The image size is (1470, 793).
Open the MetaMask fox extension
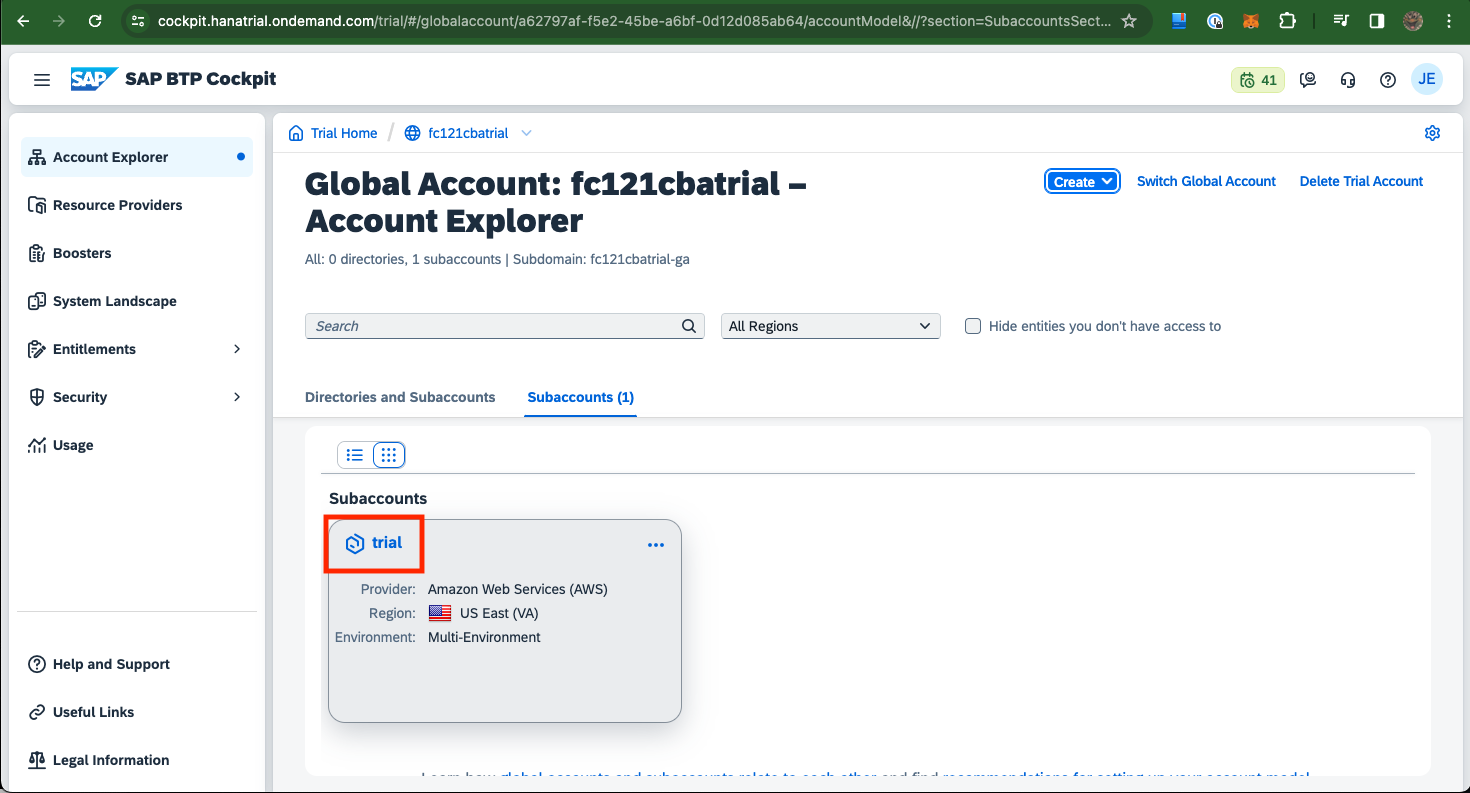[1251, 20]
